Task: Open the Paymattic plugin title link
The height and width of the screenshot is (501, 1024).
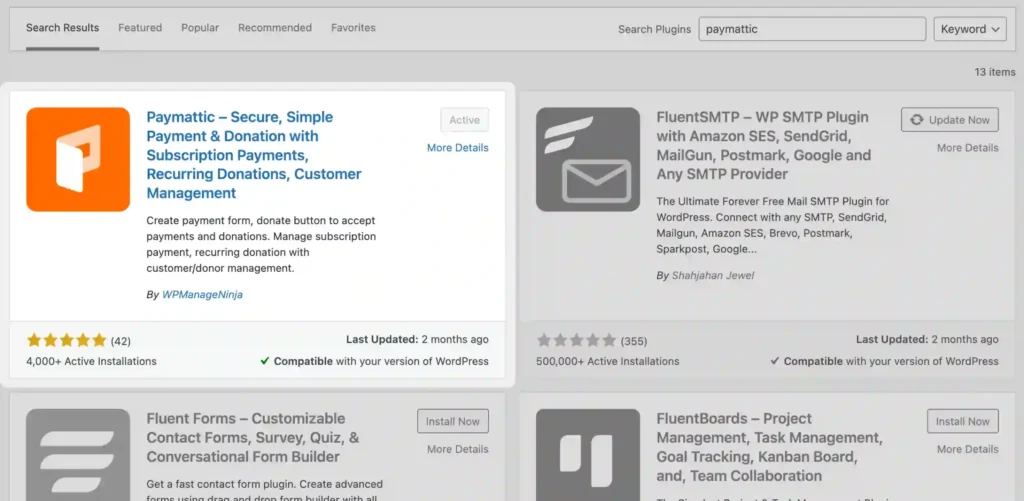Action: click(254, 155)
